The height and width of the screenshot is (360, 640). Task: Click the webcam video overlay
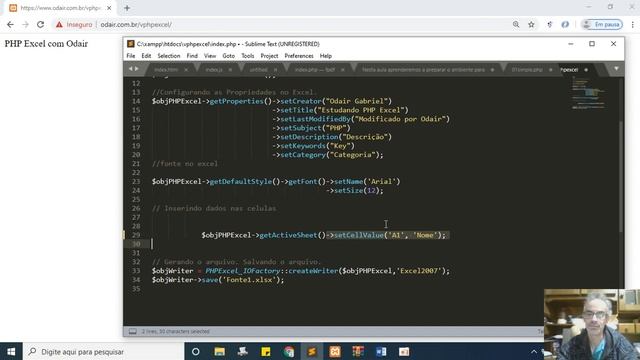(592, 324)
